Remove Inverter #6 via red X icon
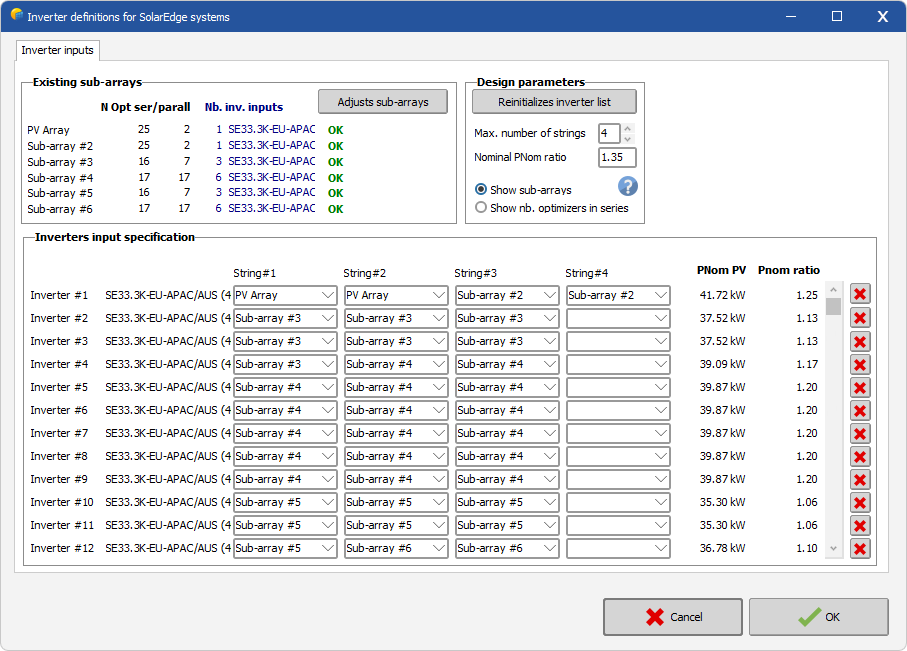907x651 pixels. pyautogui.click(x=860, y=410)
